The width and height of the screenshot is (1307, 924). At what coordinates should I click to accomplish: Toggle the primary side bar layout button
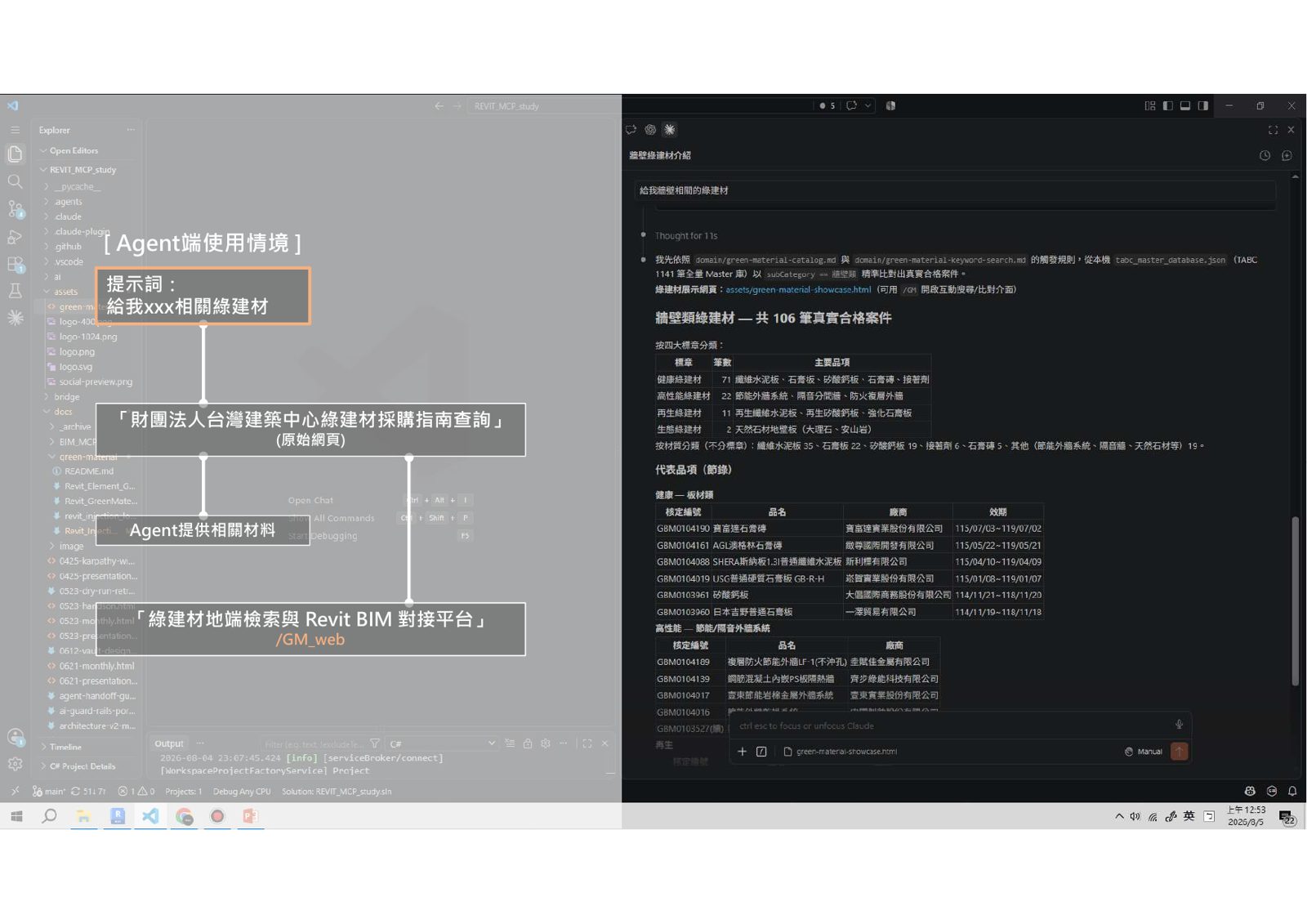(1167, 105)
